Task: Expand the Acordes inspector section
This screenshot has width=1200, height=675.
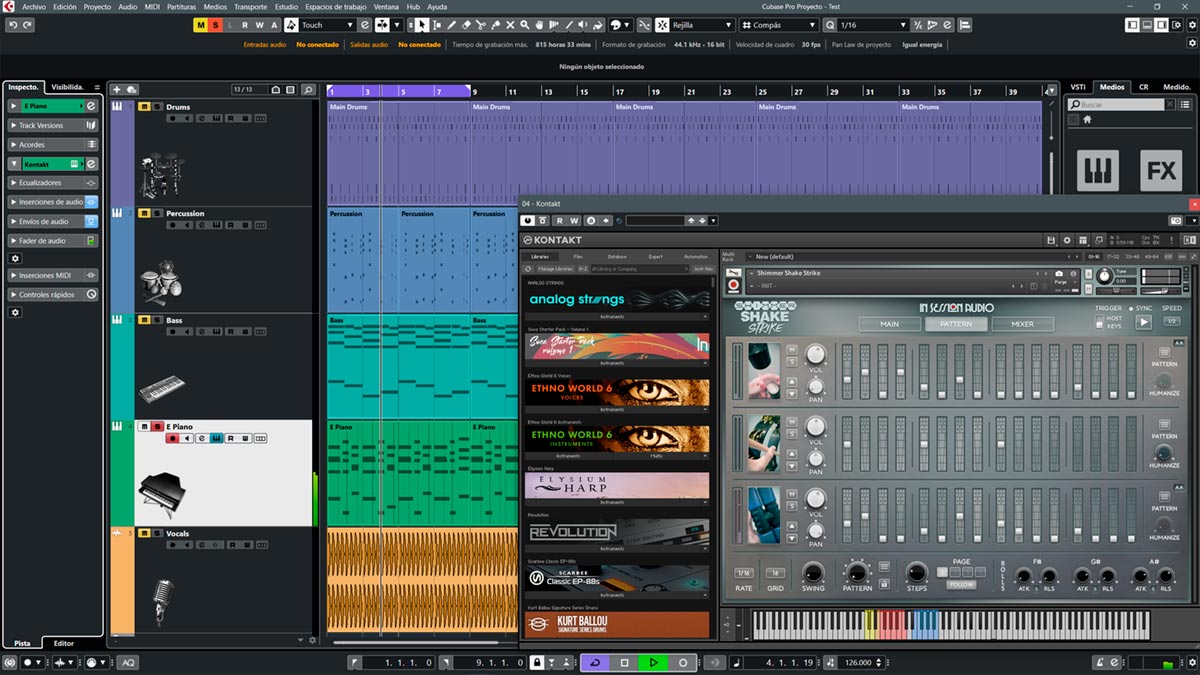Action: click(53, 144)
